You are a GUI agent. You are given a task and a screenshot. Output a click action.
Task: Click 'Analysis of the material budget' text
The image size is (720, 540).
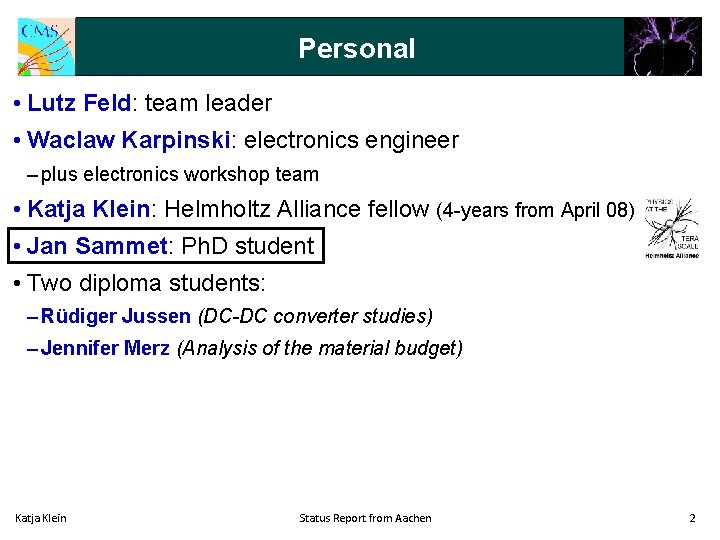point(320,349)
